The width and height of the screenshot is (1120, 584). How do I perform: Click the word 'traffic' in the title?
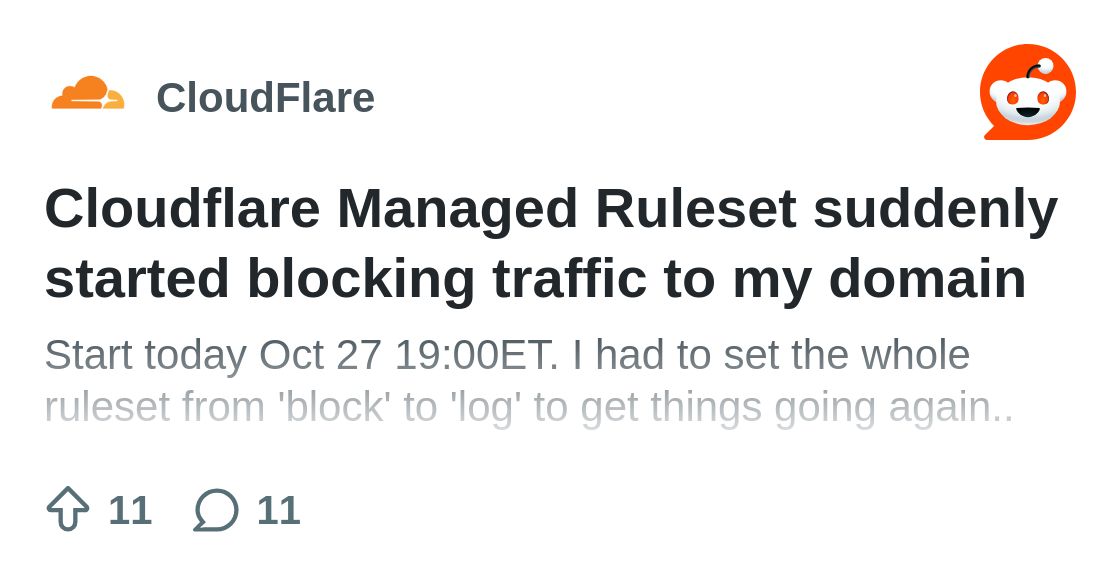tap(569, 278)
